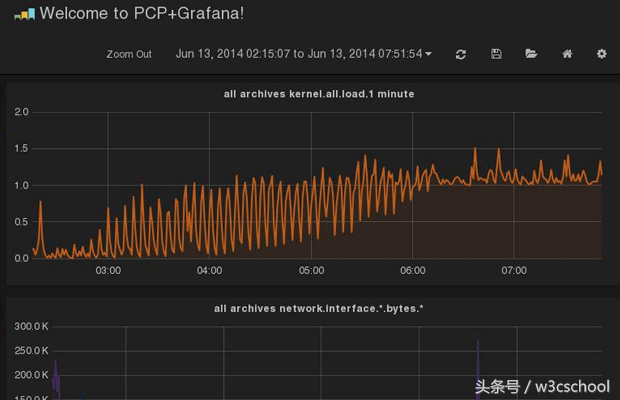Go to home dashboard via house icon
The image size is (620, 400).
[x=567, y=53]
